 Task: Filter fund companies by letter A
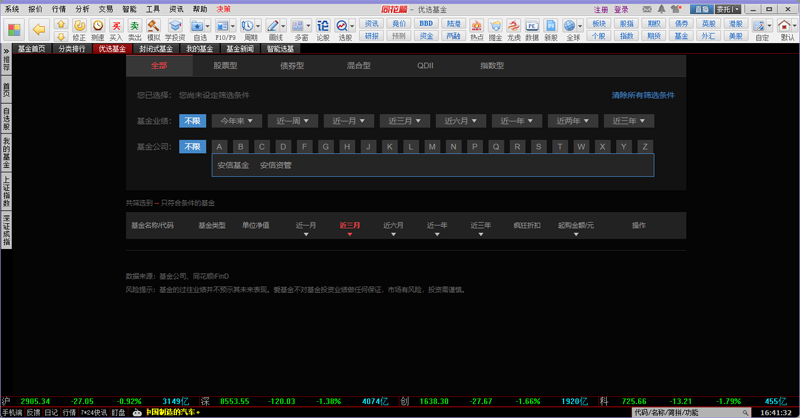[x=219, y=147]
